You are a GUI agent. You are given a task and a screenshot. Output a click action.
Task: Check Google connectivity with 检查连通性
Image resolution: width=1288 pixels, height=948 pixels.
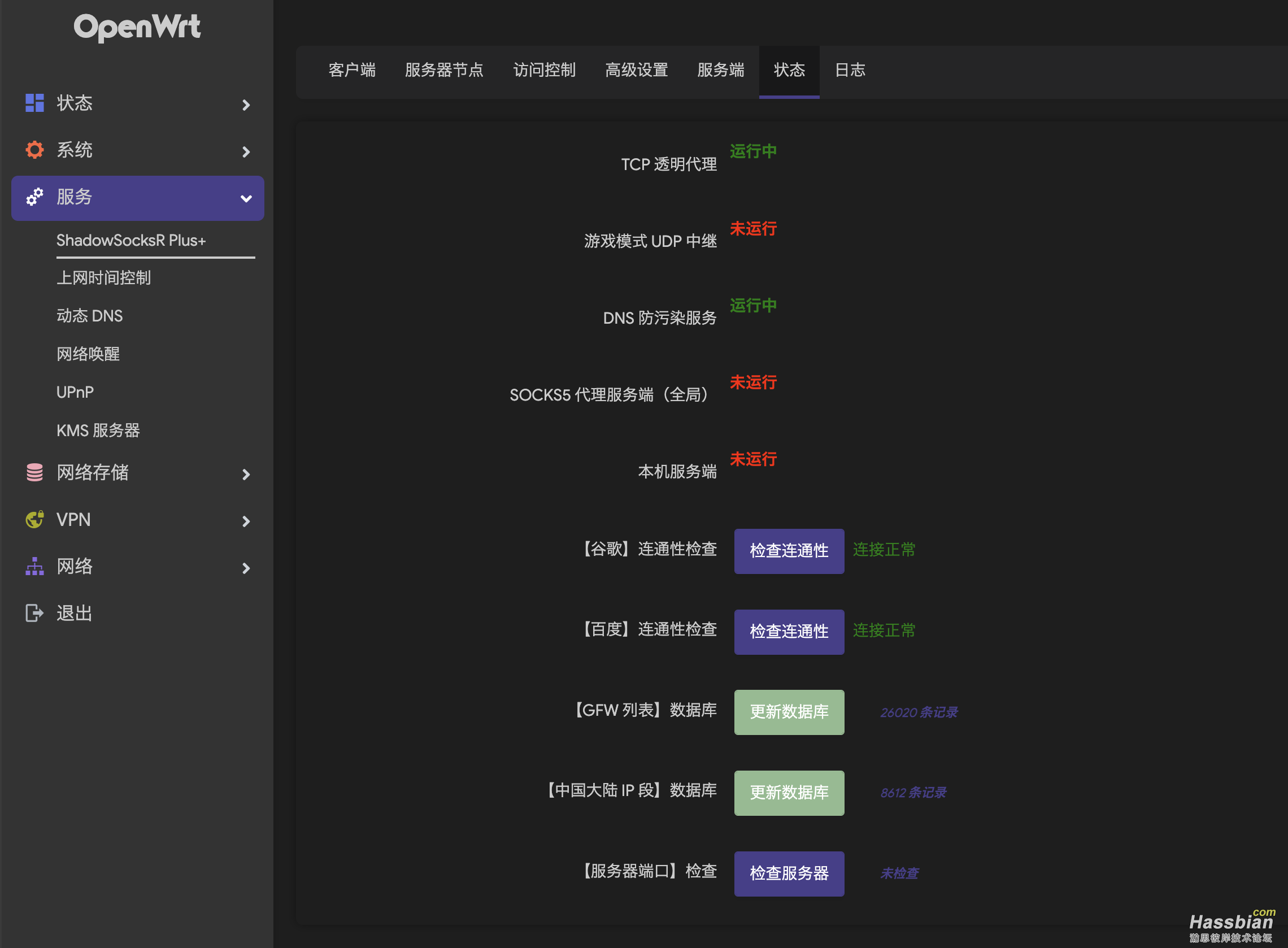click(789, 551)
